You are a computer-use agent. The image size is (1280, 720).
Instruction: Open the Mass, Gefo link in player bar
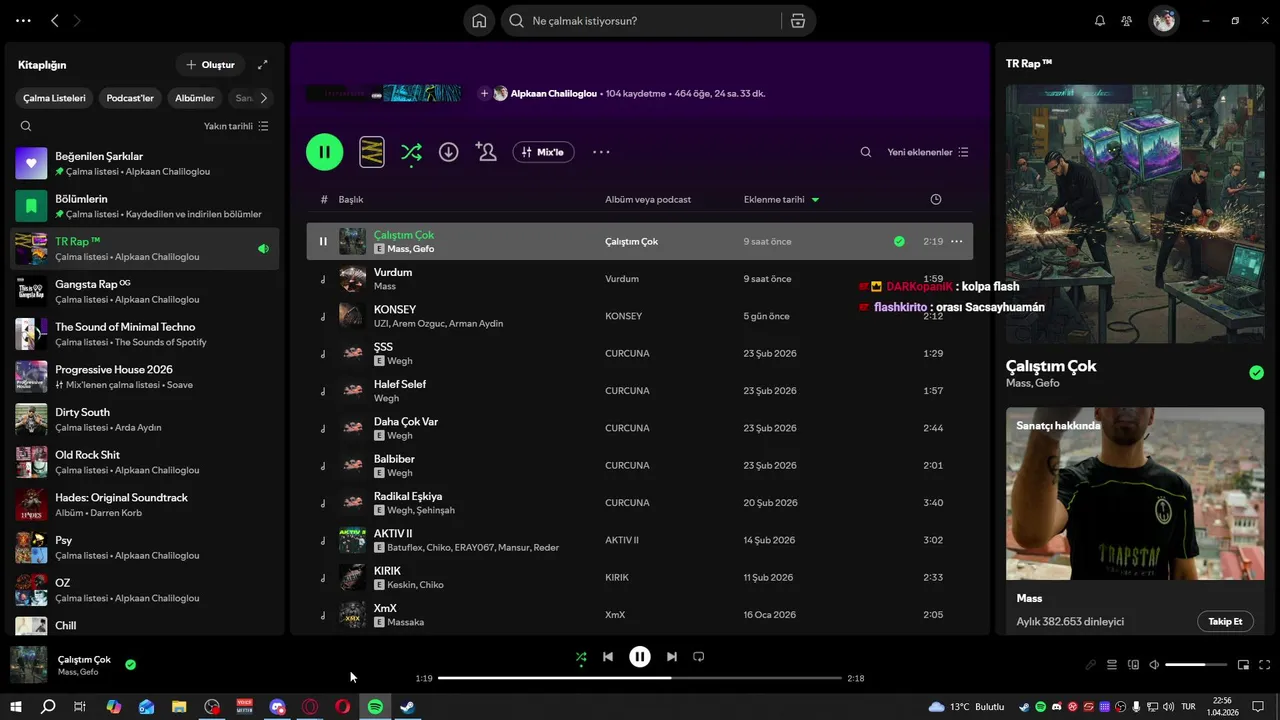point(78,672)
